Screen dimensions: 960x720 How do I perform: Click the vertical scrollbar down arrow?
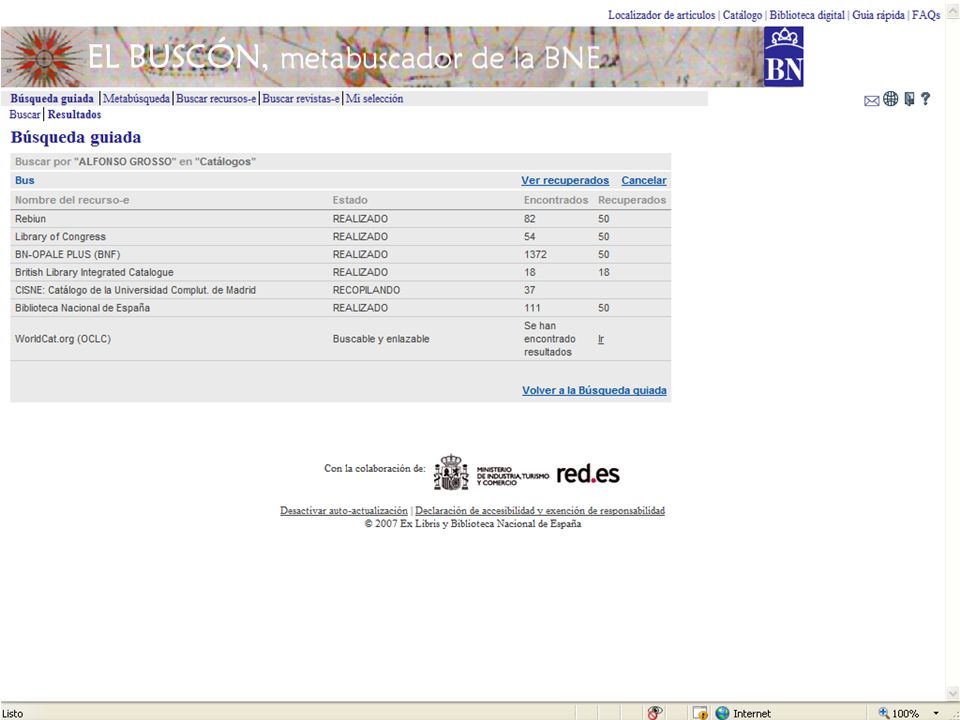pos(953,694)
